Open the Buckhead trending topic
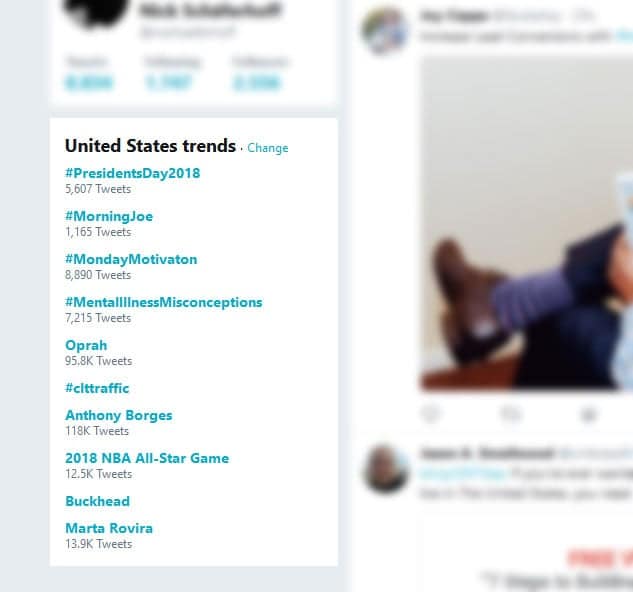This screenshot has height=592, width=633. (97, 501)
